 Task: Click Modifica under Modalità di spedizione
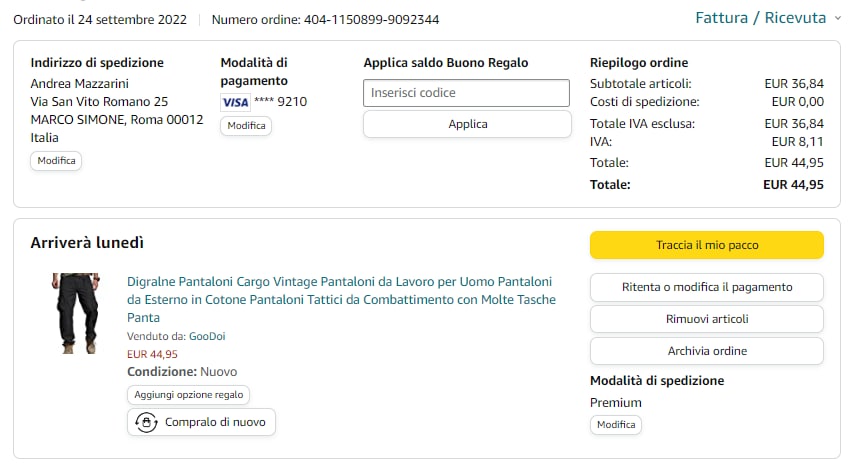616,425
